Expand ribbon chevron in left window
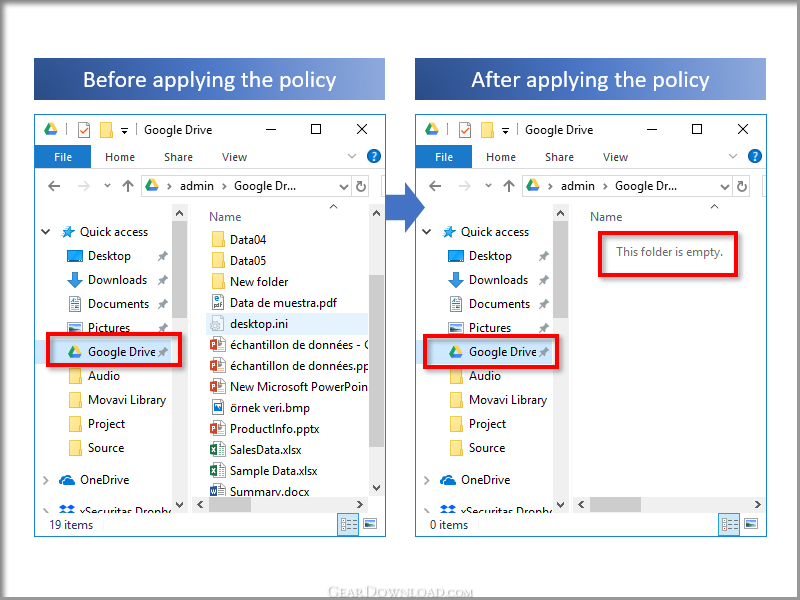Screen dimensions: 800x600 tap(352, 156)
